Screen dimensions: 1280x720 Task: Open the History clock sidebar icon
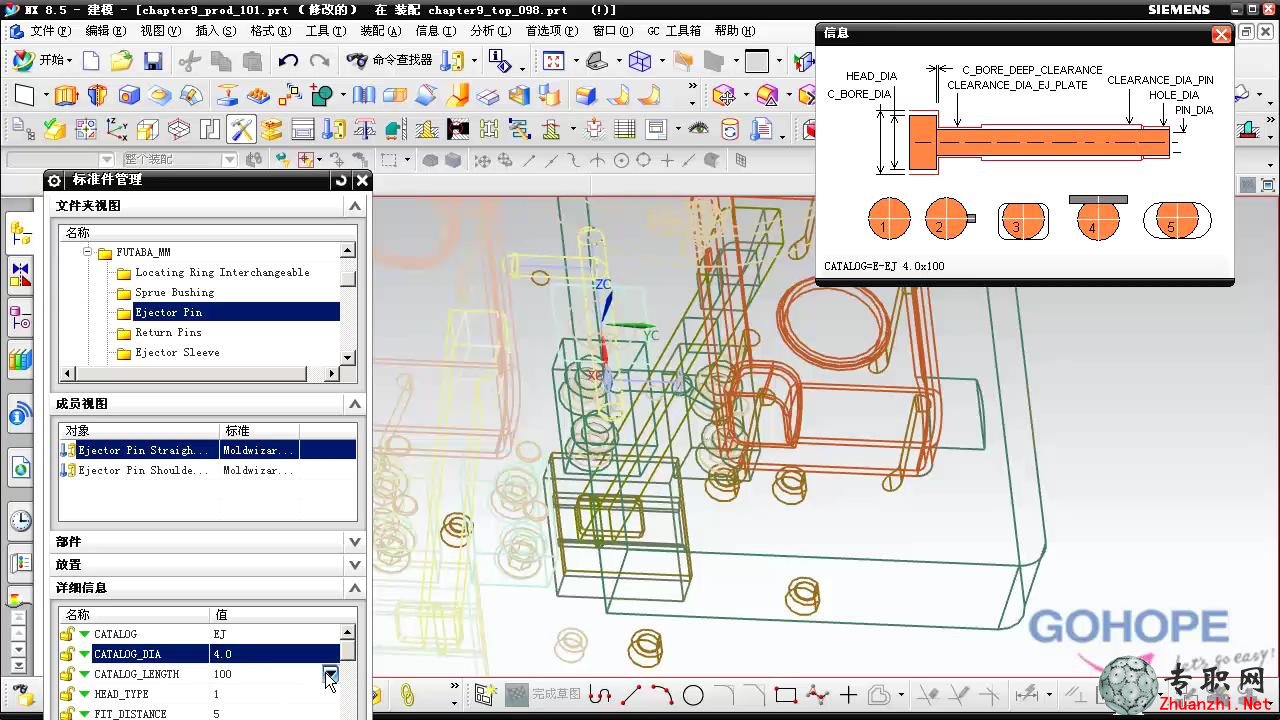coord(20,520)
